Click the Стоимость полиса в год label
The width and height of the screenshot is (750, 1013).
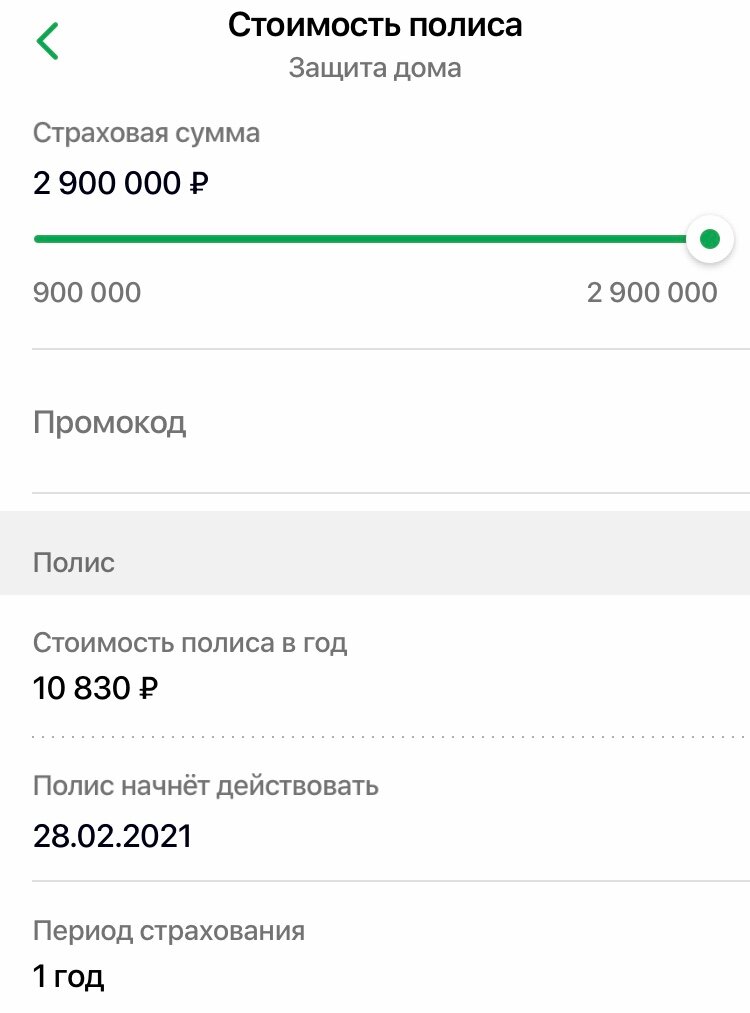pyautogui.click(x=190, y=643)
